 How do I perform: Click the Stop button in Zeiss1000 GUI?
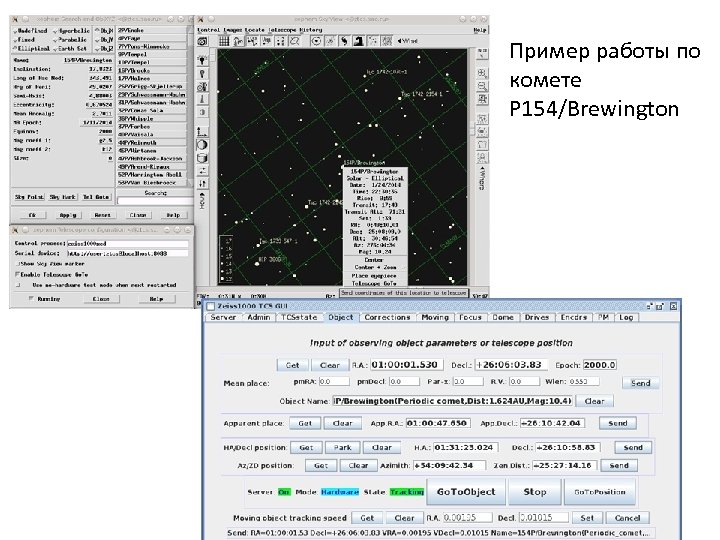click(535, 492)
